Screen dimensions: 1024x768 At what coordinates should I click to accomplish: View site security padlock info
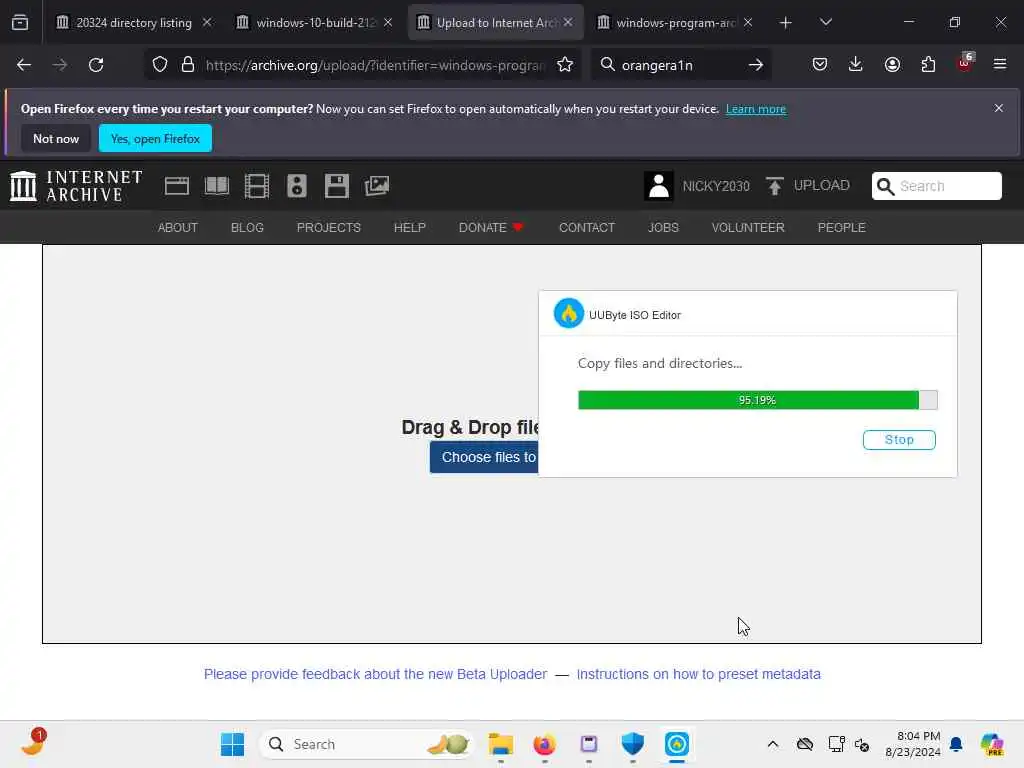click(x=188, y=65)
